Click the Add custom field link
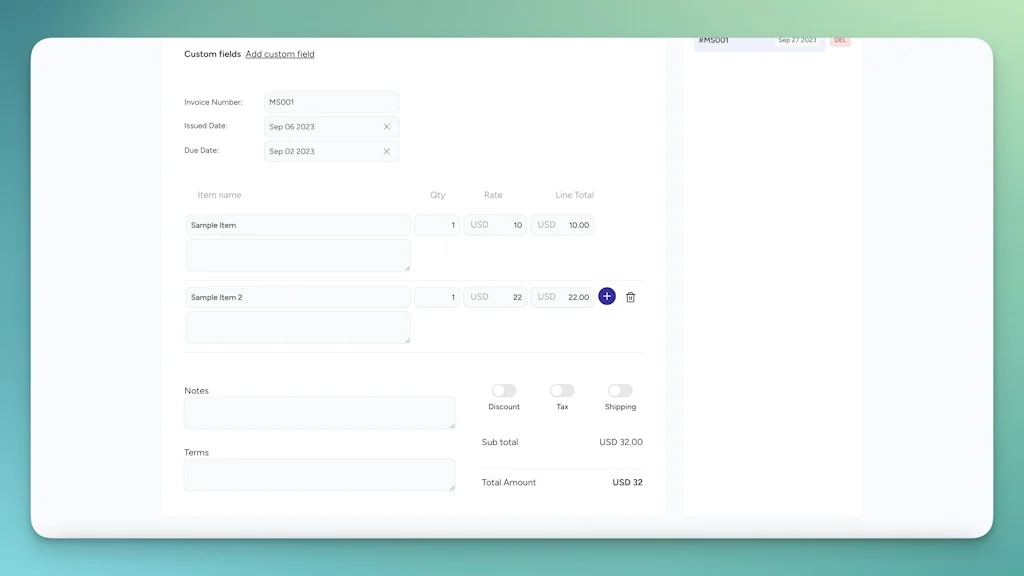The height and width of the screenshot is (576, 1024). point(280,54)
